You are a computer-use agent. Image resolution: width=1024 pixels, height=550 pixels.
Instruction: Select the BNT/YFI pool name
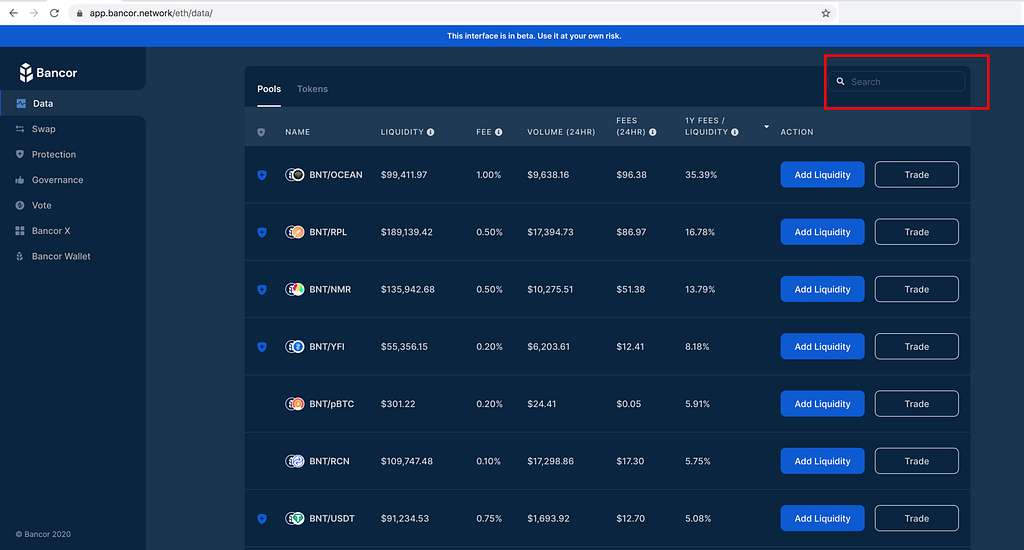coord(327,346)
